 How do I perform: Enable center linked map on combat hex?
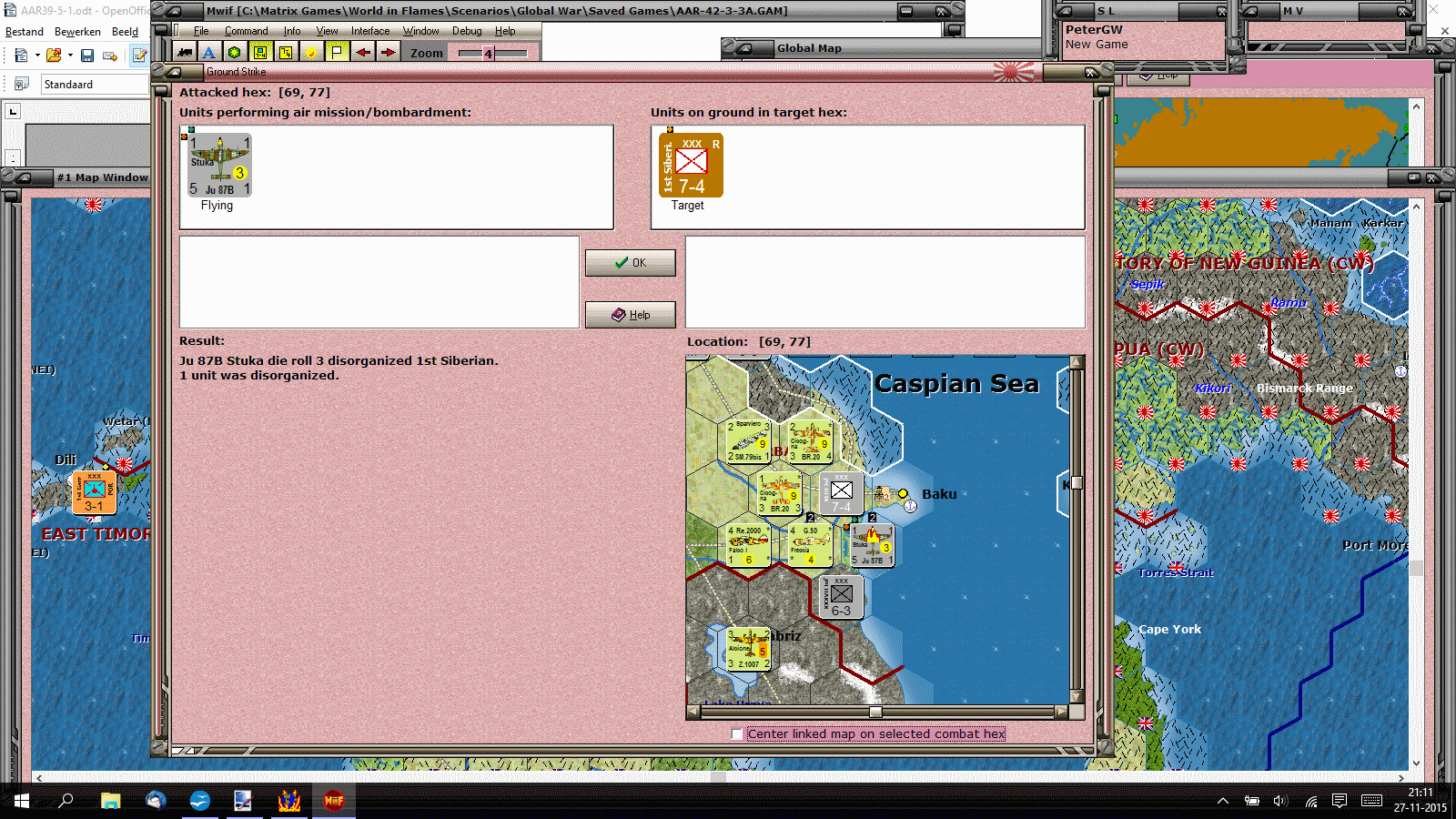click(737, 734)
